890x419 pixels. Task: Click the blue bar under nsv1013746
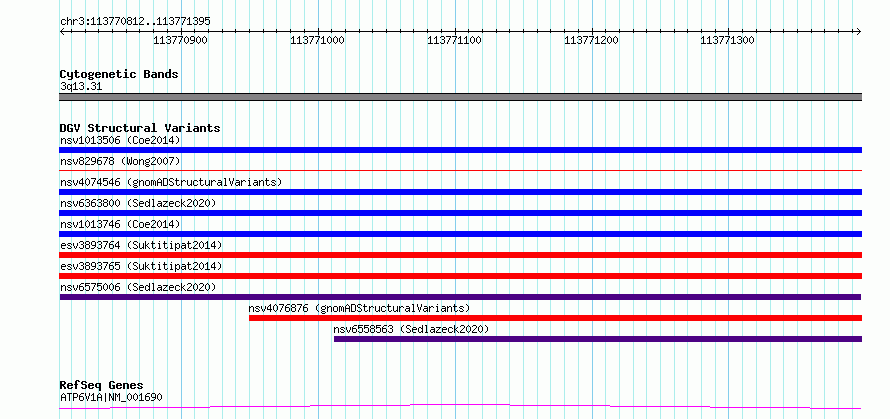point(460,234)
